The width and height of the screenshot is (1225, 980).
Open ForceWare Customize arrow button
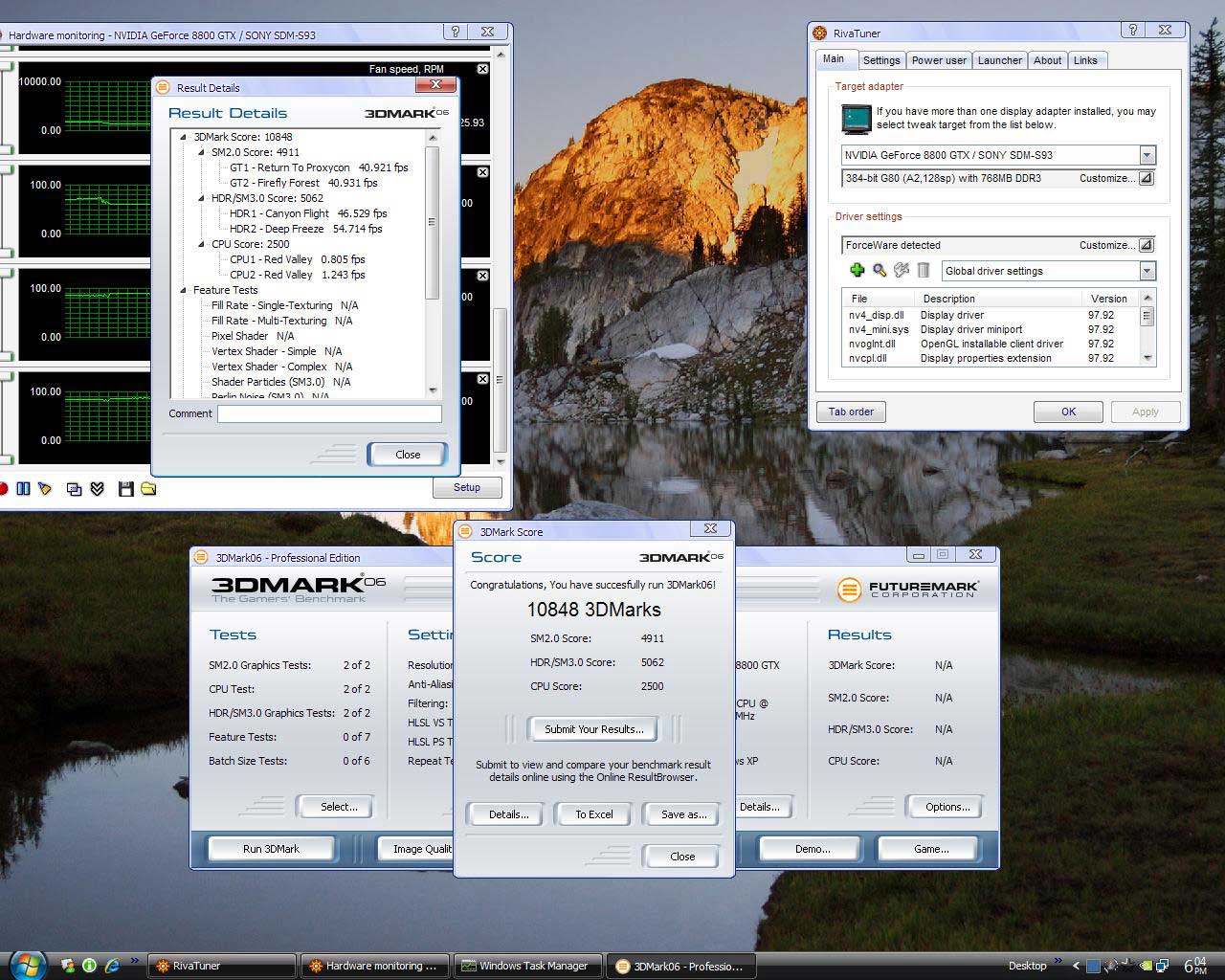(1147, 245)
